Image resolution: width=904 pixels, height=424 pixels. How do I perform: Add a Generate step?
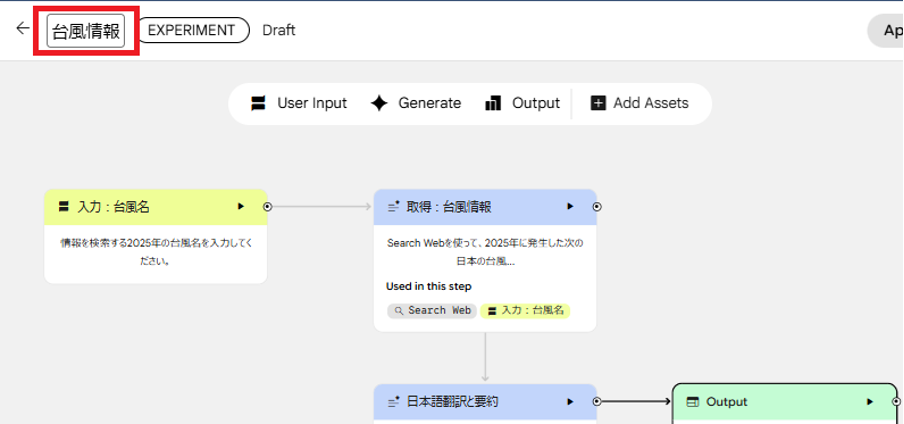(x=416, y=103)
